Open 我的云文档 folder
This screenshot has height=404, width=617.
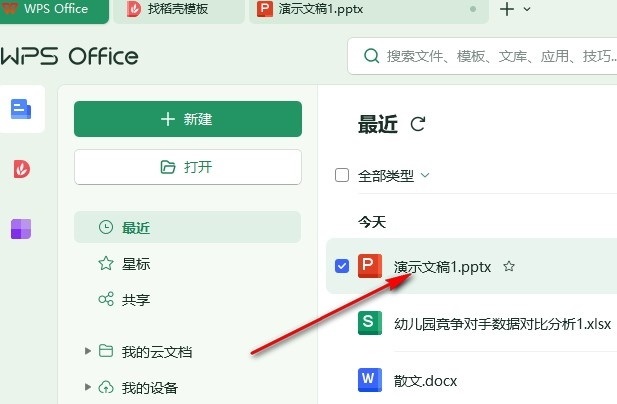(157, 352)
